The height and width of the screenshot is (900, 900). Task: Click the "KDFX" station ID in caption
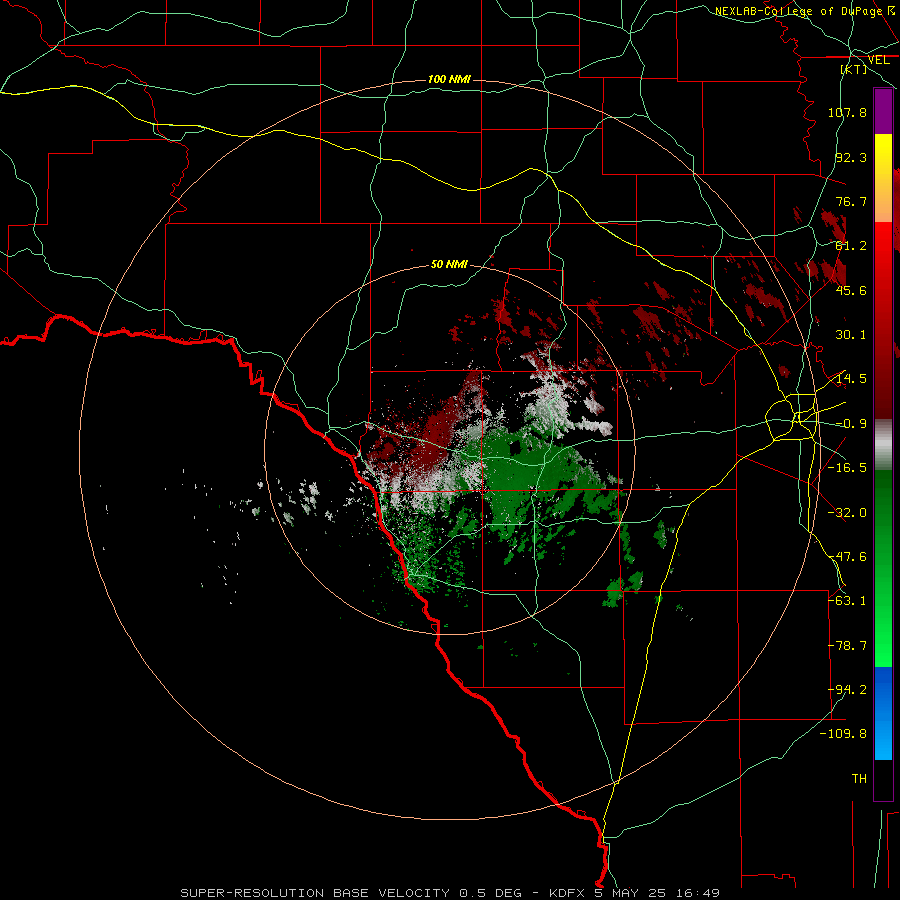[569, 893]
